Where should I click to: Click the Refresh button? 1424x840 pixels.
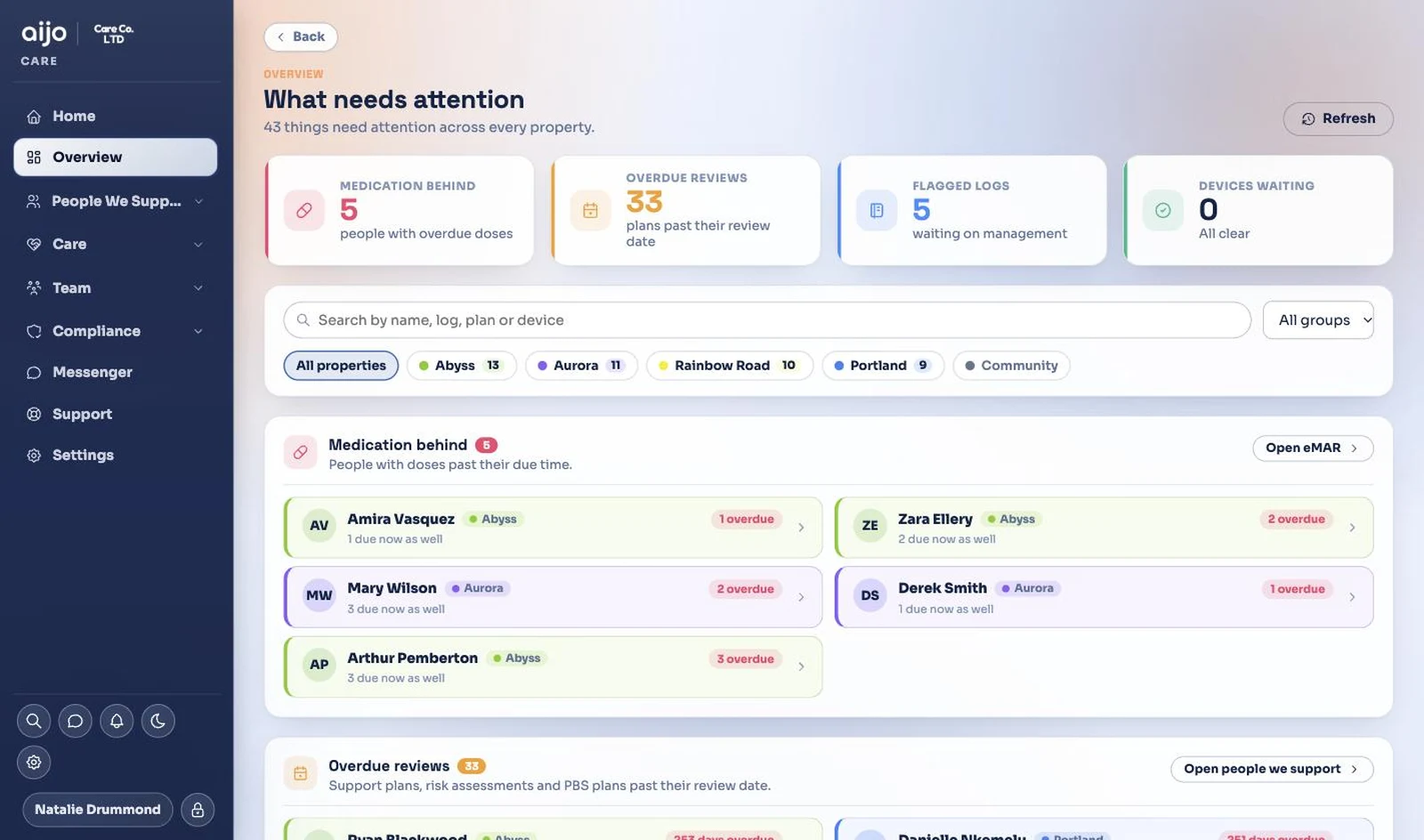pyautogui.click(x=1338, y=119)
